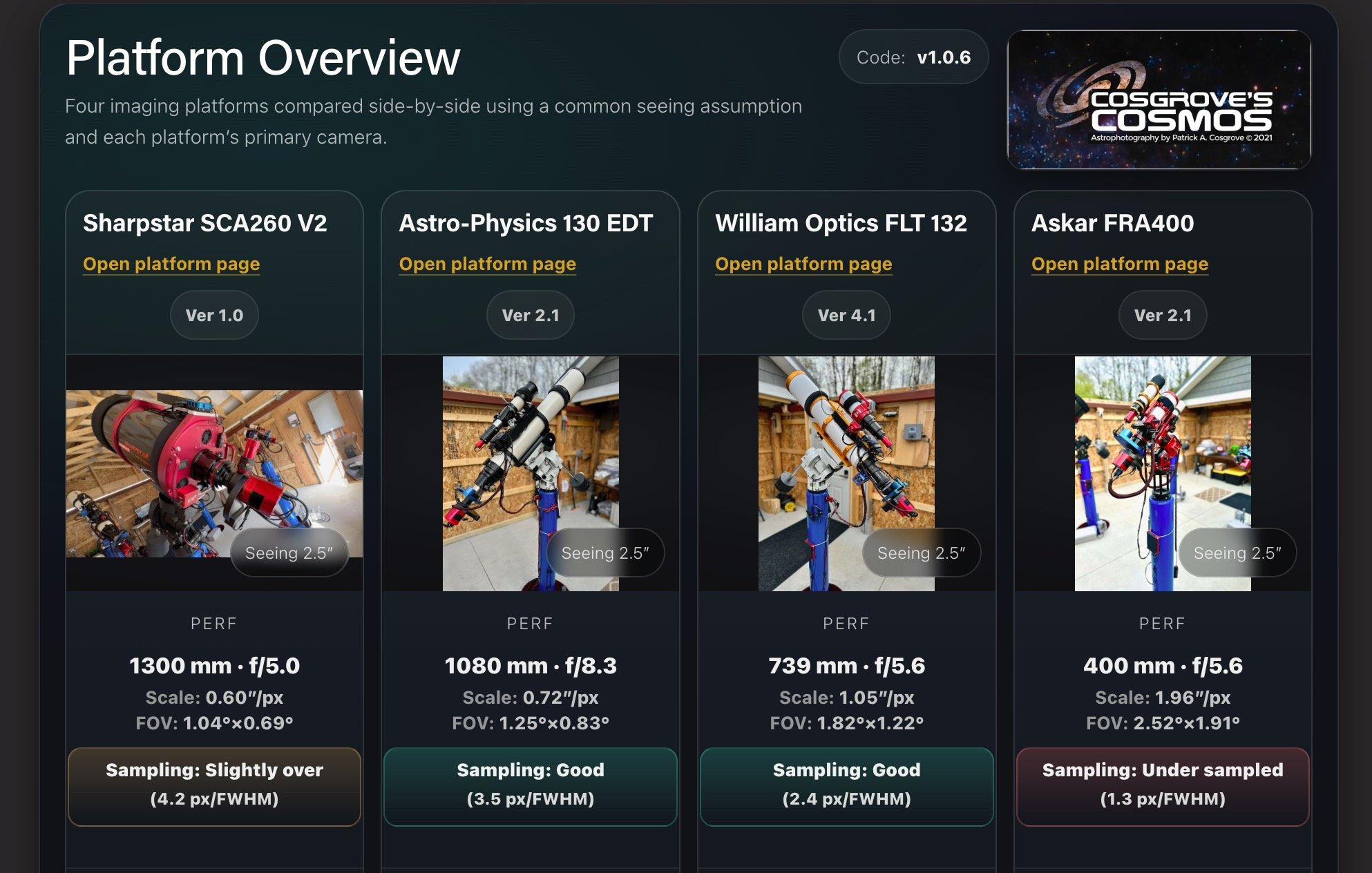The height and width of the screenshot is (873, 1372).
Task: Expand the PERF section under Sharpstar SCA260
Action: click(214, 623)
